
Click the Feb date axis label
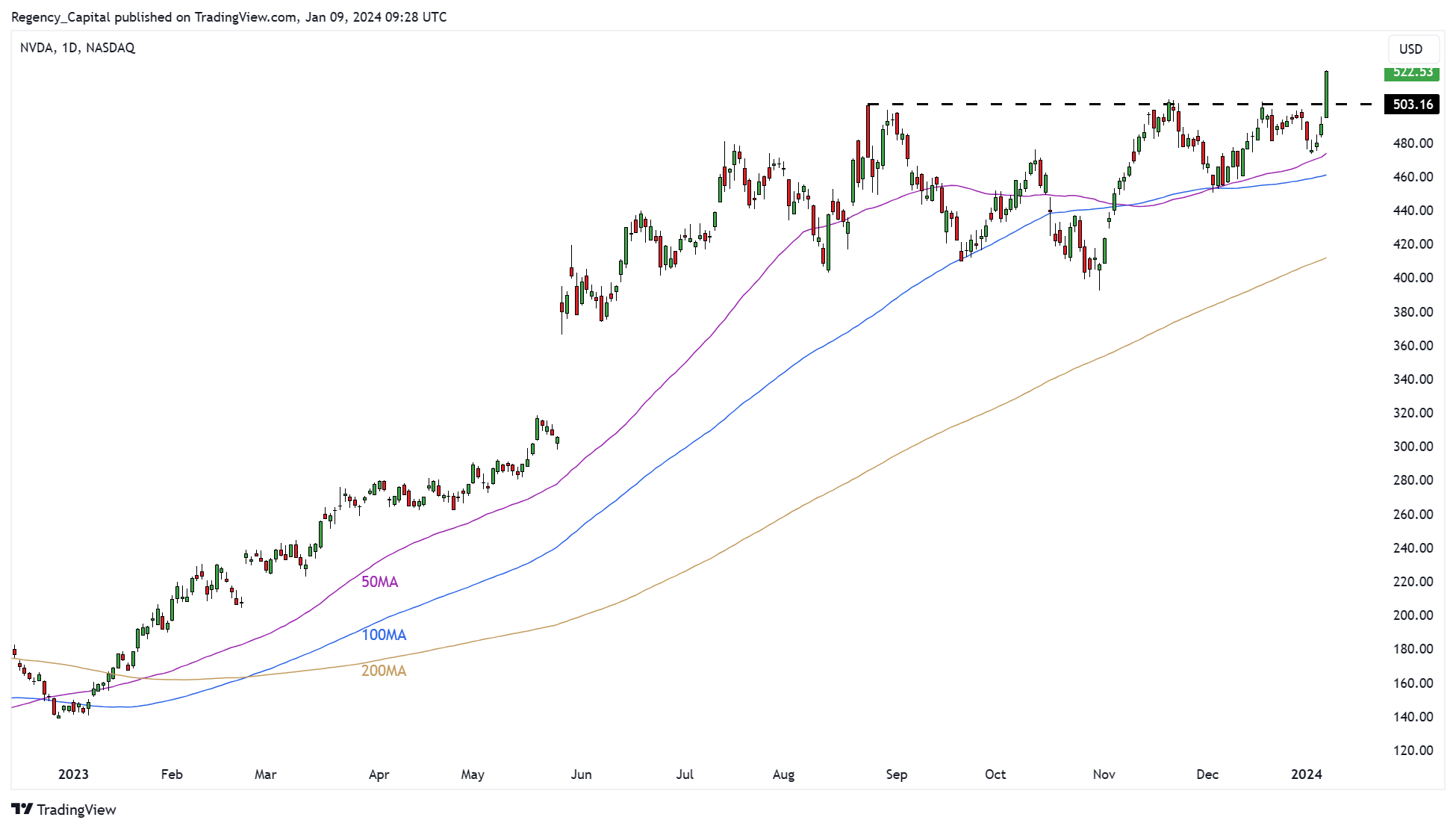172,774
